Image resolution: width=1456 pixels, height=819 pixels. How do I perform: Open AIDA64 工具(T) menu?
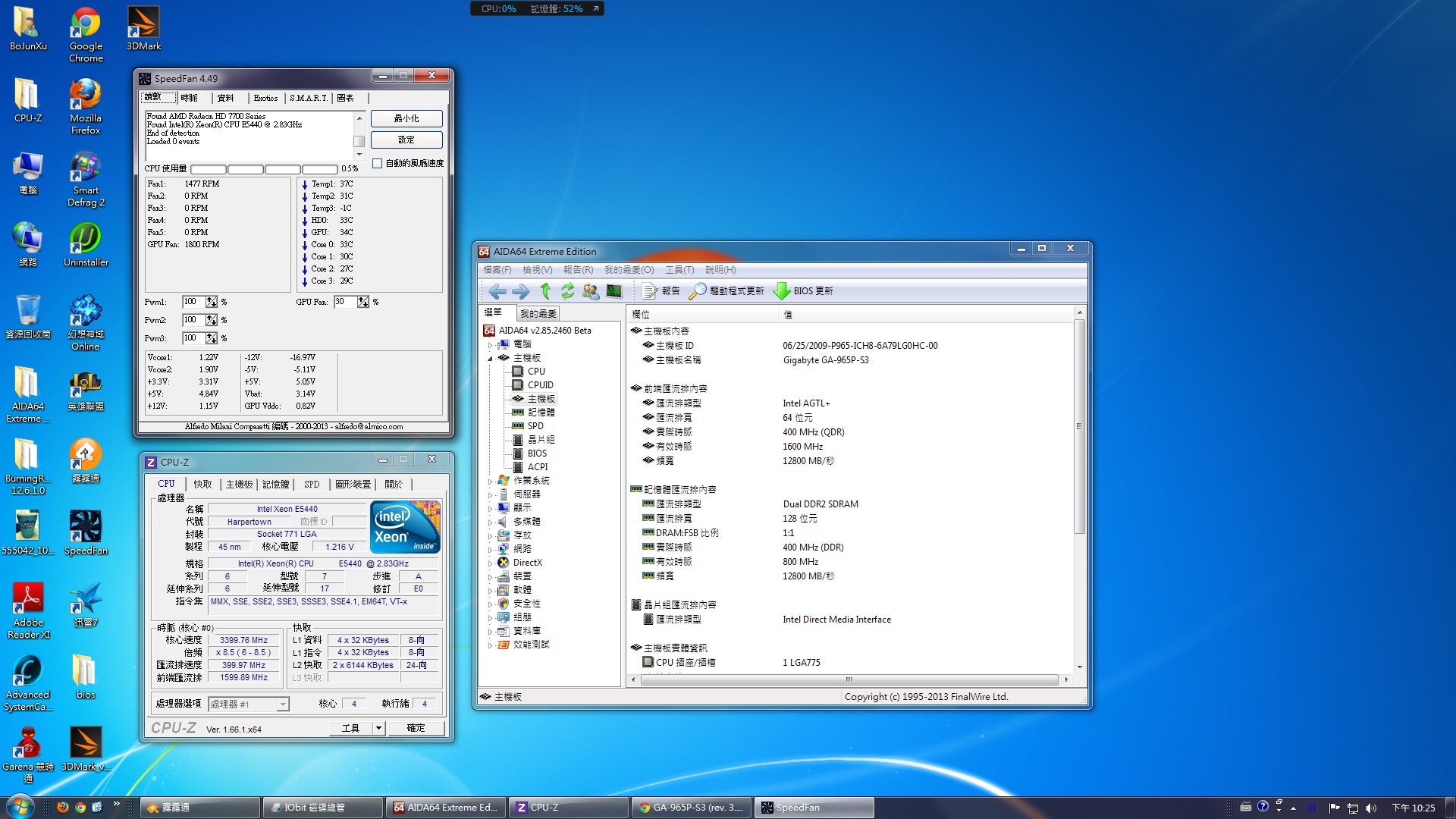(679, 270)
